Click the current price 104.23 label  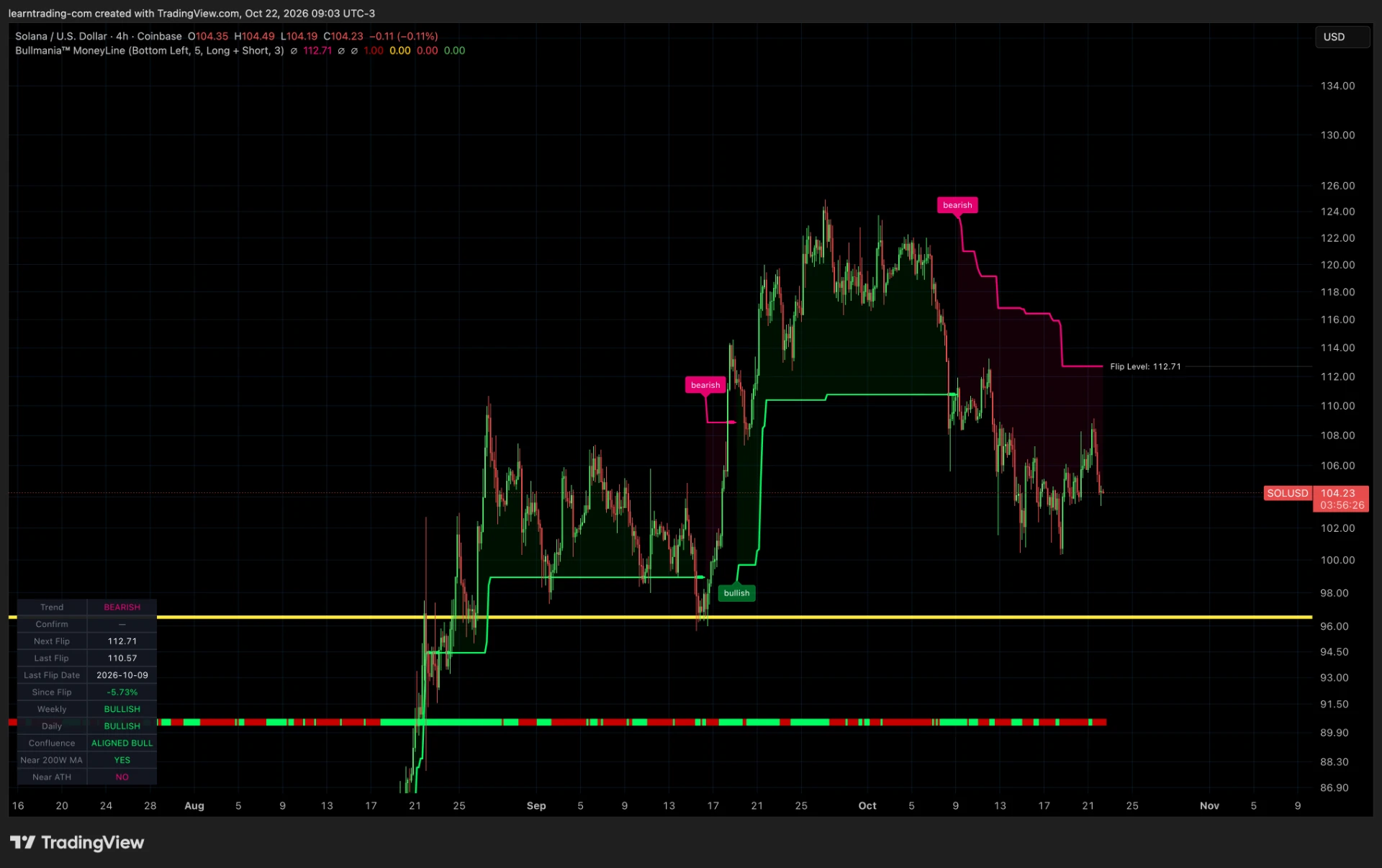[x=1337, y=493]
